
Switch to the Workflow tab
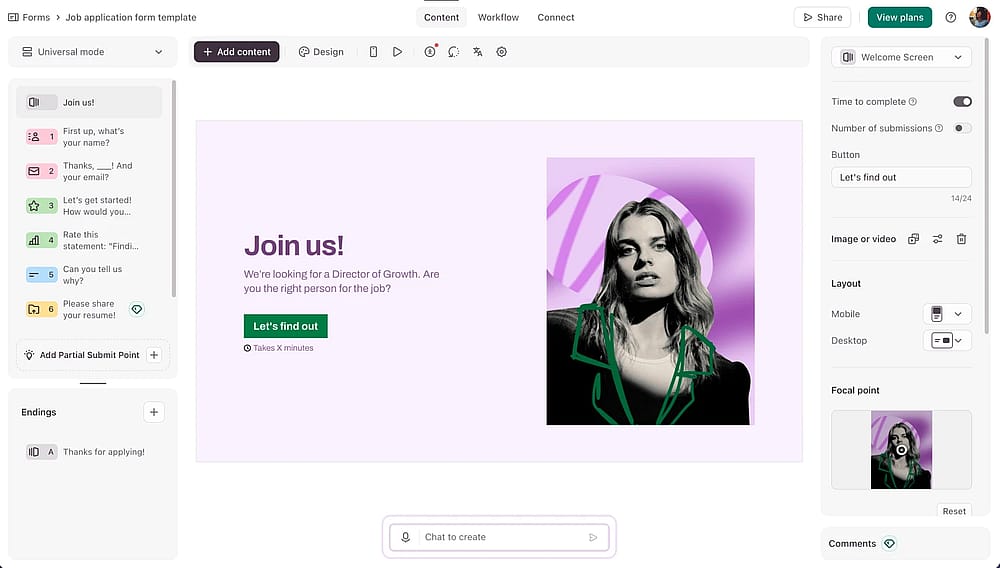click(x=498, y=17)
